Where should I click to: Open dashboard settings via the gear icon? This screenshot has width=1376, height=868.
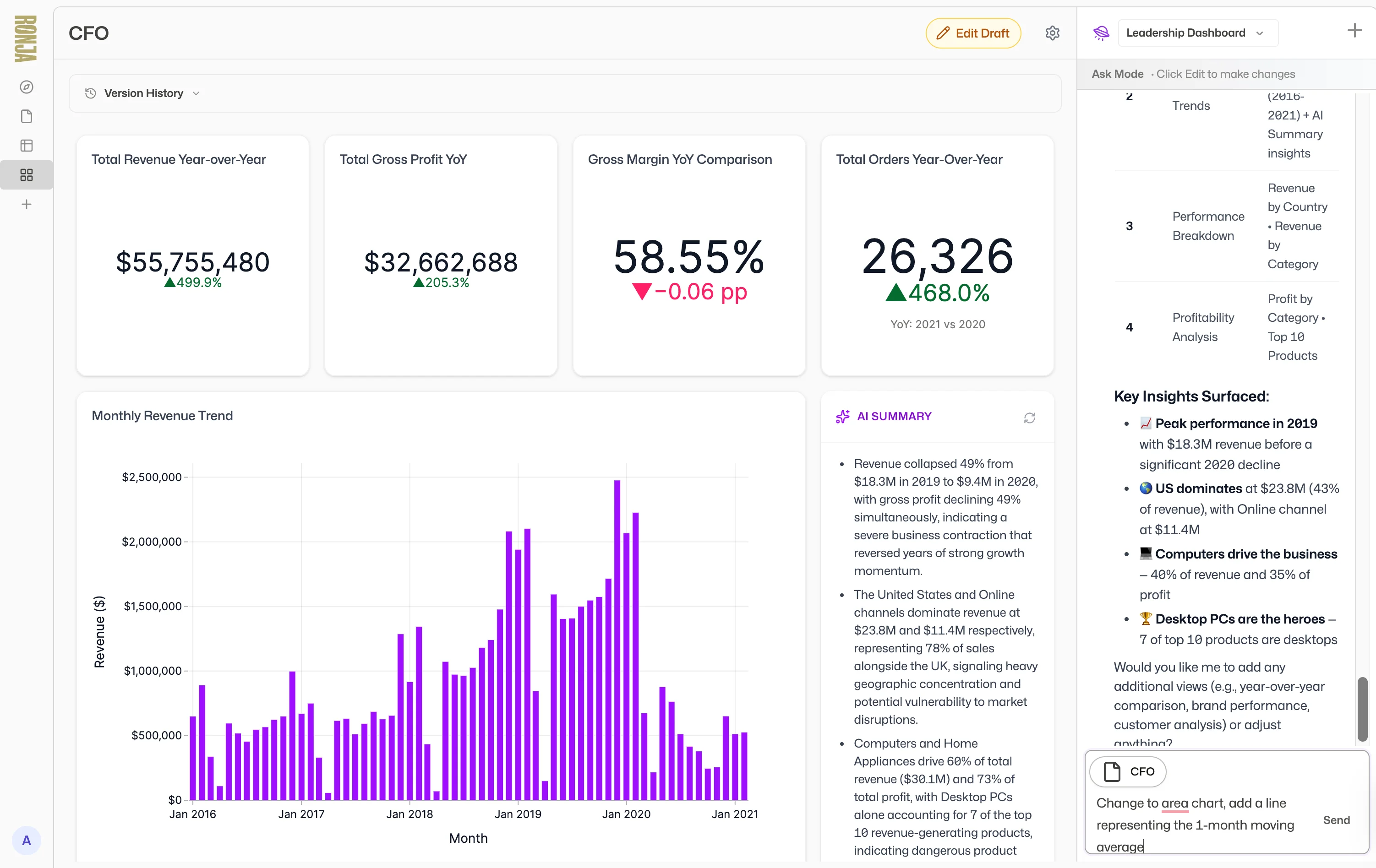pyautogui.click(x=1053, y=33)
